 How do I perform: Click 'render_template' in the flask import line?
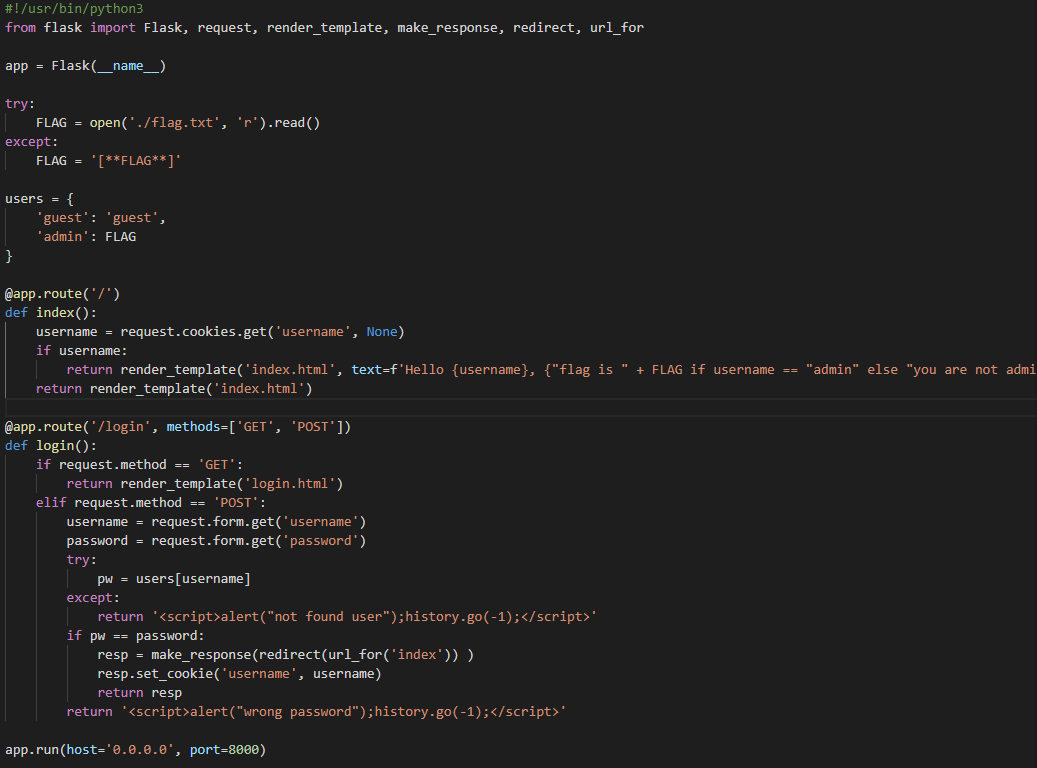click(x=324, y=28)
